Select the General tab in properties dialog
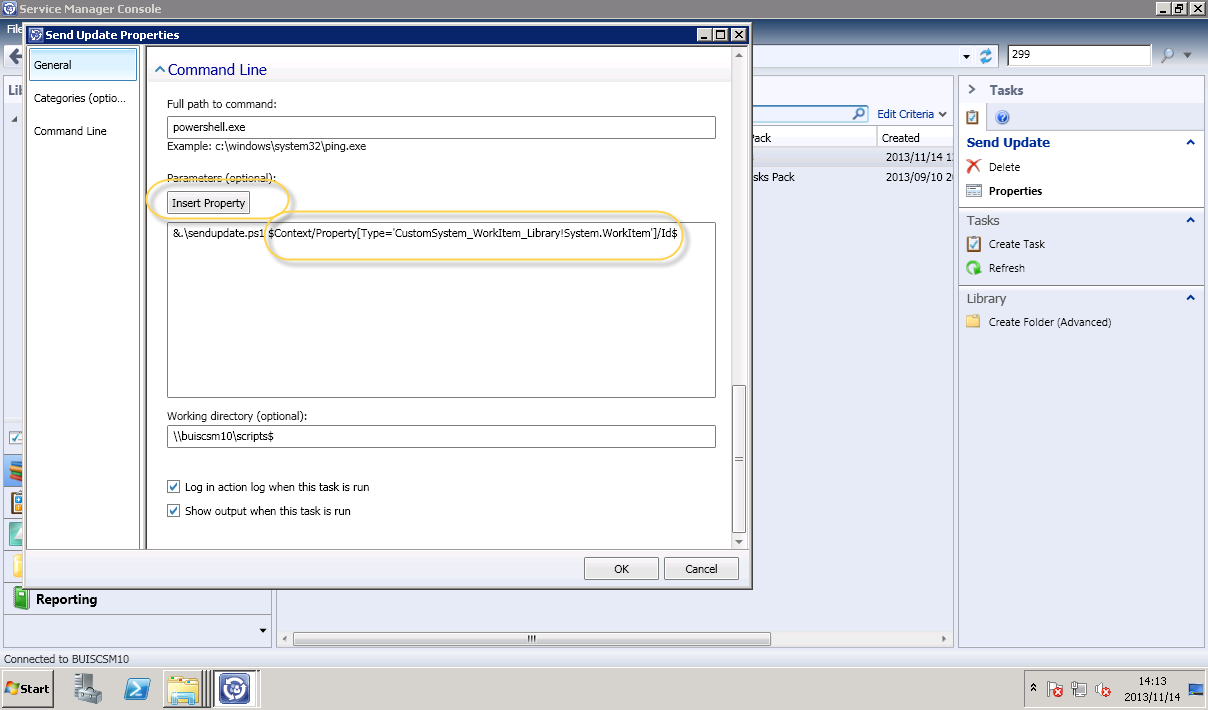The width and height of the screenshot is (1208, 710). (x=82, y=65)
